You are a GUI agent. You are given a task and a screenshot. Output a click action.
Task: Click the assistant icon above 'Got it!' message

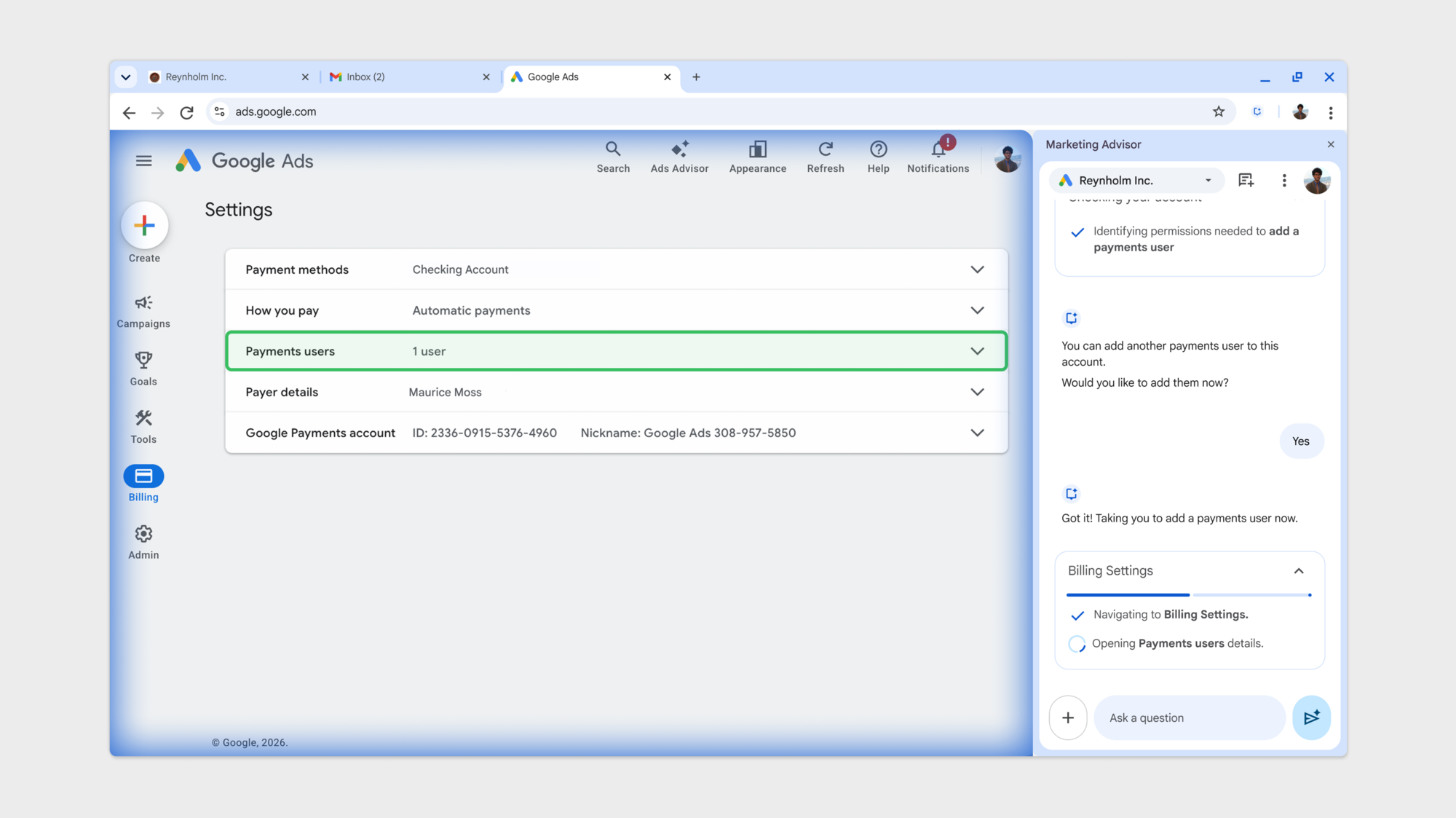pyautogui.click(x=1071, y=493)
